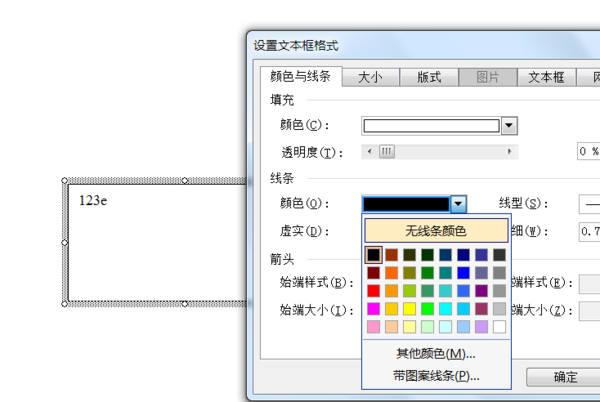The height and width of the screenshot is (402, 600).
Task: Pick the lavender swatch in the bottom row
Action: coord(481,327)
